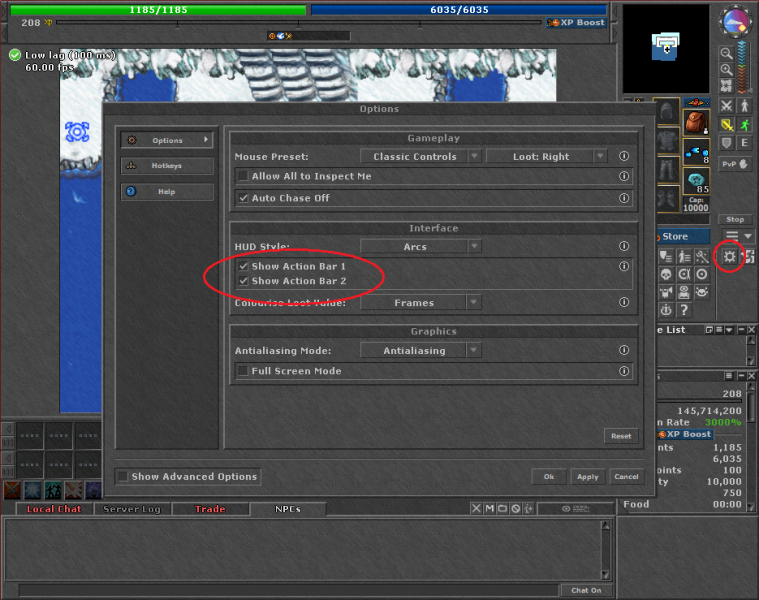The image size is (759, 600).
Task: Select the yellow sword balanced mode
Action: pyautogui.click(x=726, y=125)
